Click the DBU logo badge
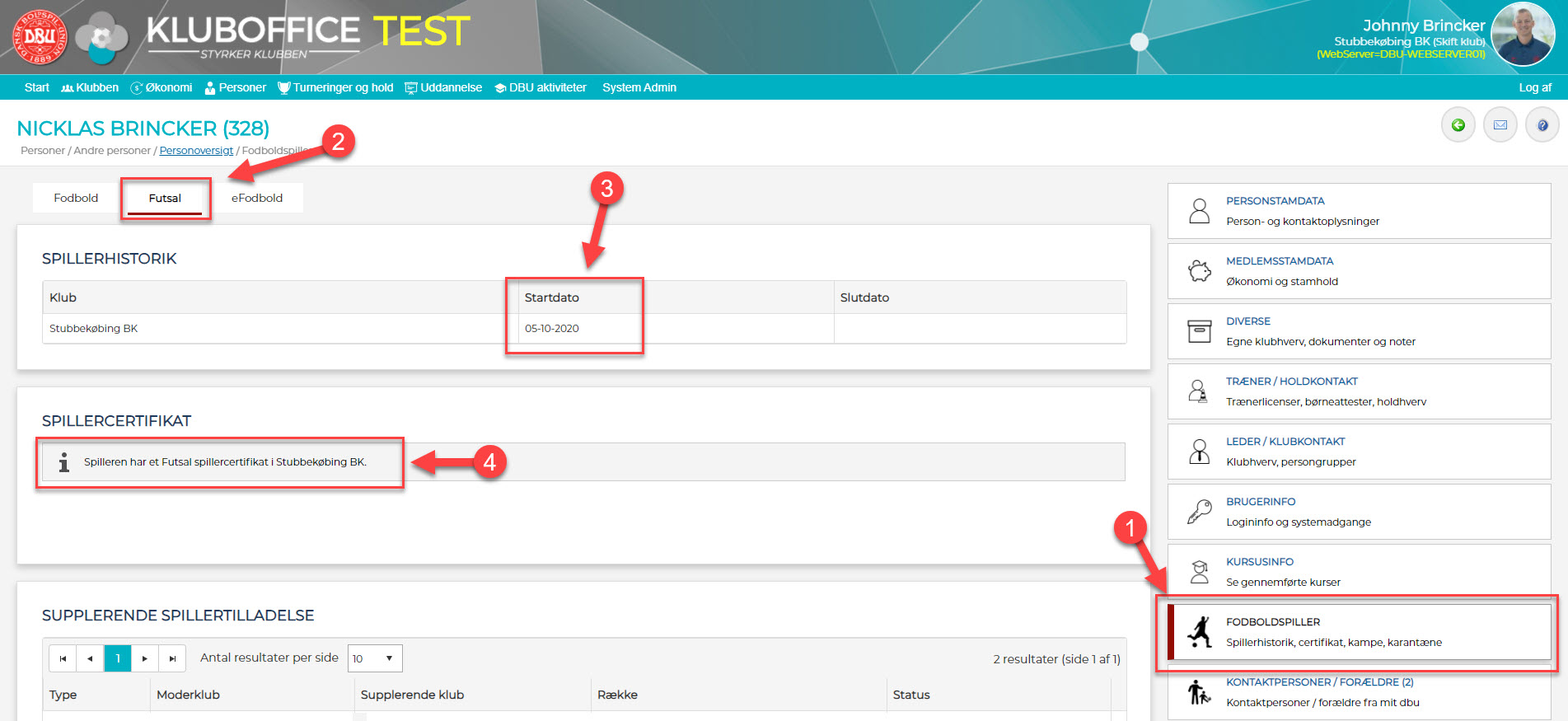The image size is (1568, 721). (x=40, y=37)
